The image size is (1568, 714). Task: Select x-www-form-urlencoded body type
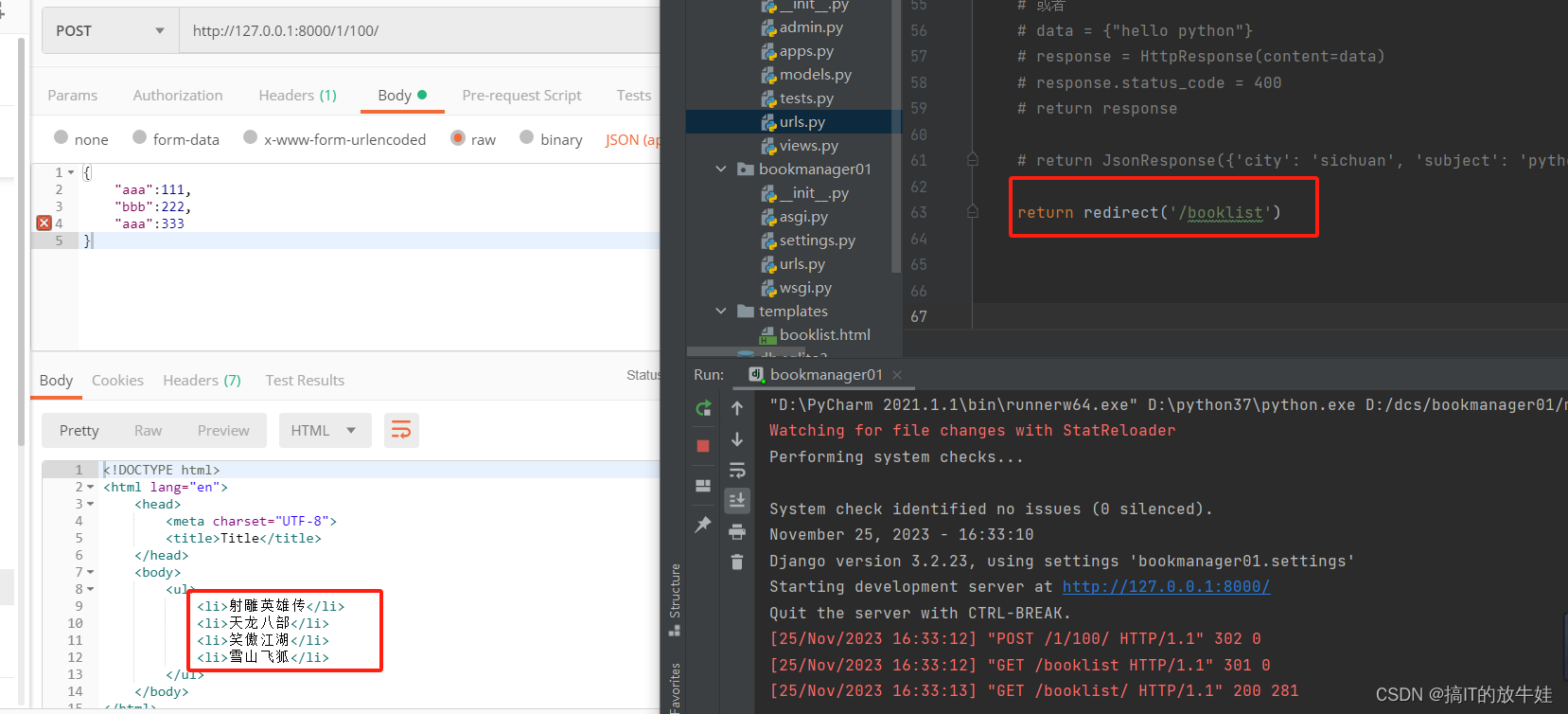coord(251,138)
